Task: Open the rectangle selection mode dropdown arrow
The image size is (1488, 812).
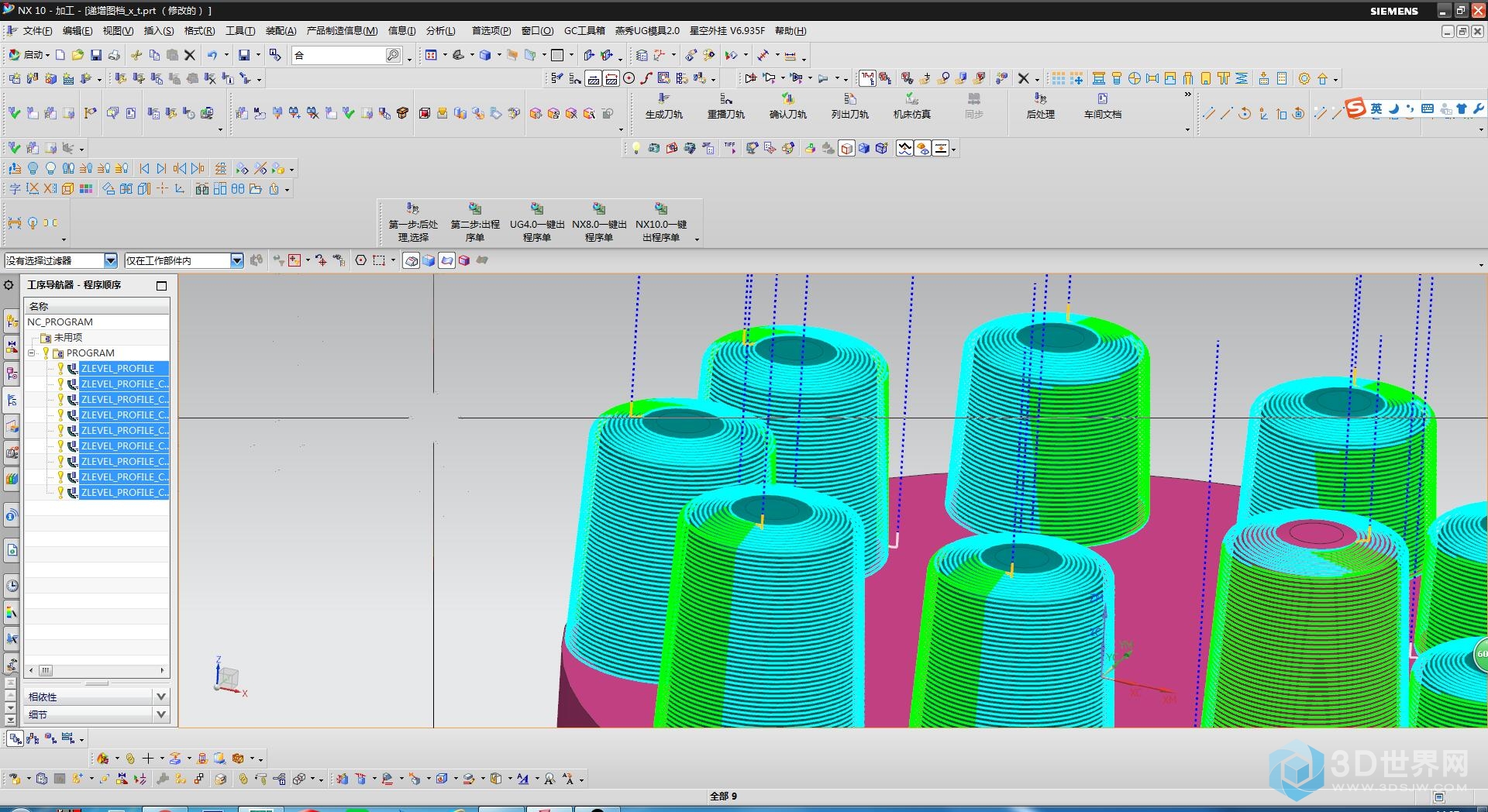Action: (393, 260)
